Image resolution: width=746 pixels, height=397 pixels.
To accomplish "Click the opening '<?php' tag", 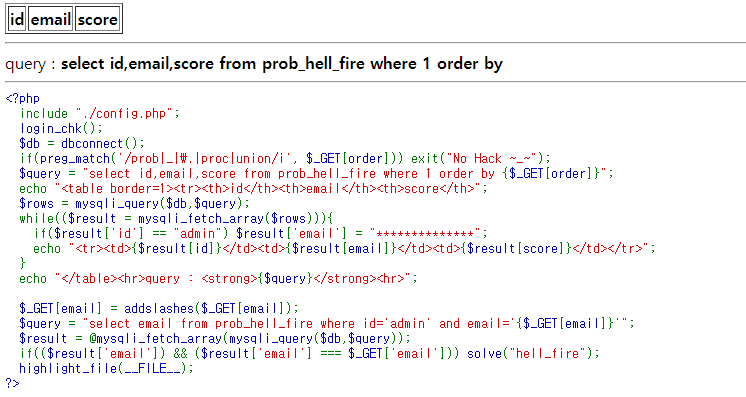I will point(22,99).
